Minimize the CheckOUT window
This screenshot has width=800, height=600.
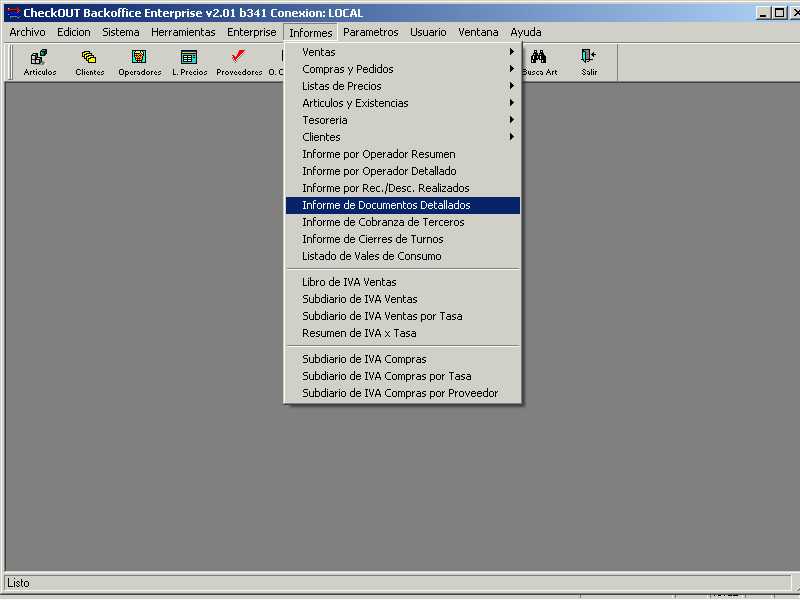click(x=763, y=13)
